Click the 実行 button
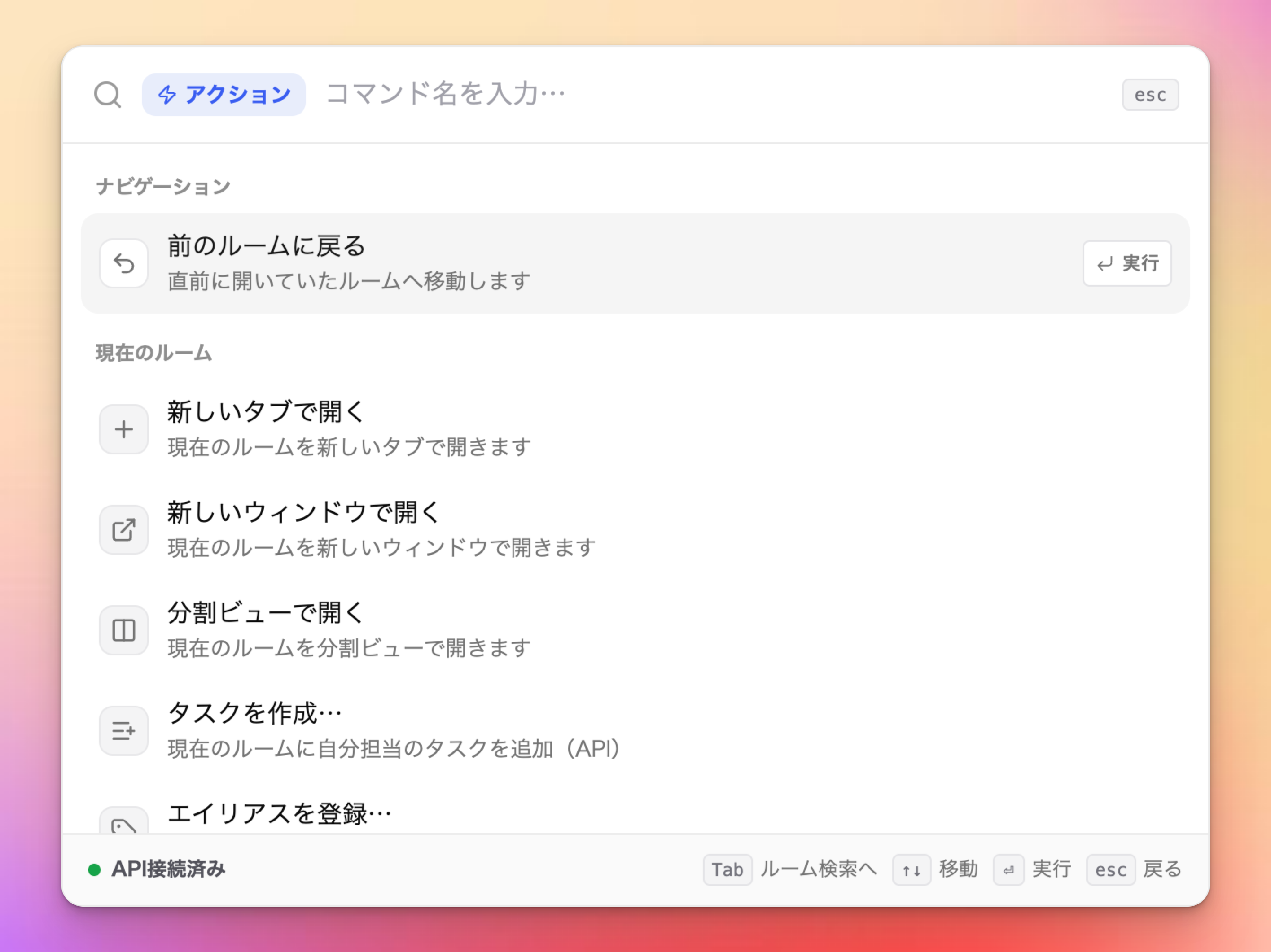This screenshot has height=952, width=1271. click(x=1127, y=263)
